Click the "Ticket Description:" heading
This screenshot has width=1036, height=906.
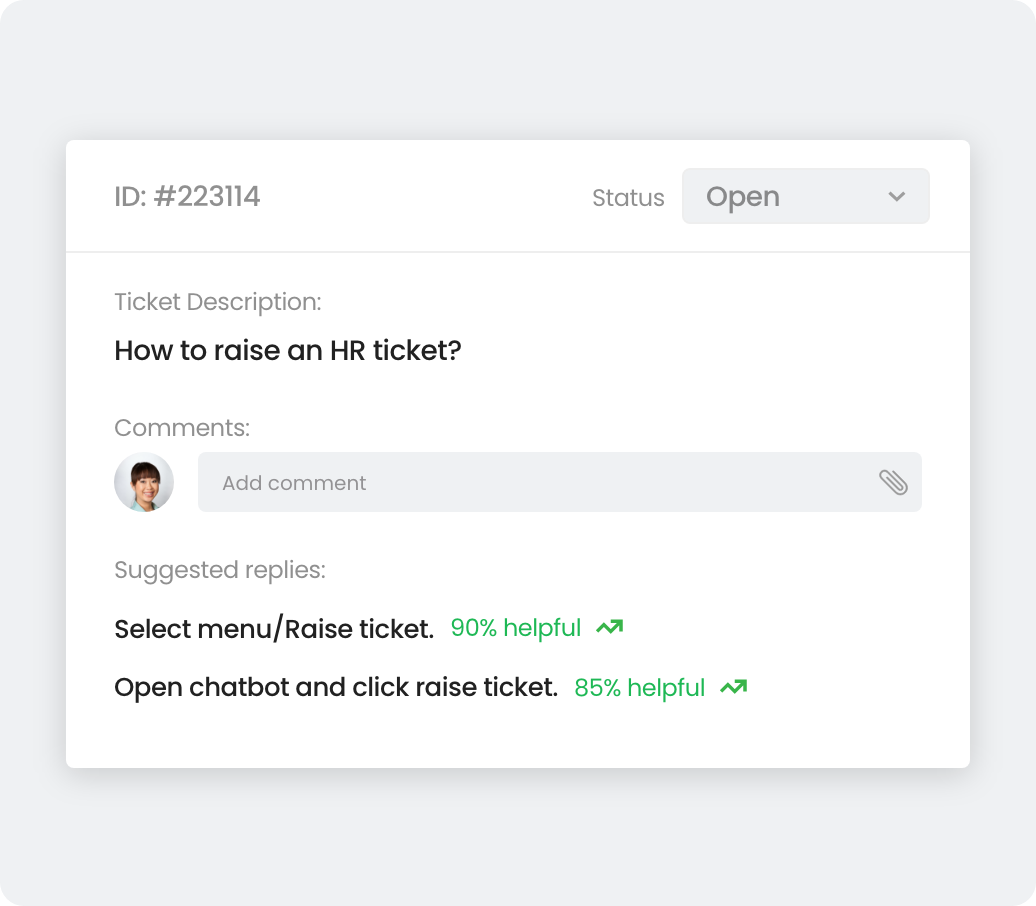218,302
